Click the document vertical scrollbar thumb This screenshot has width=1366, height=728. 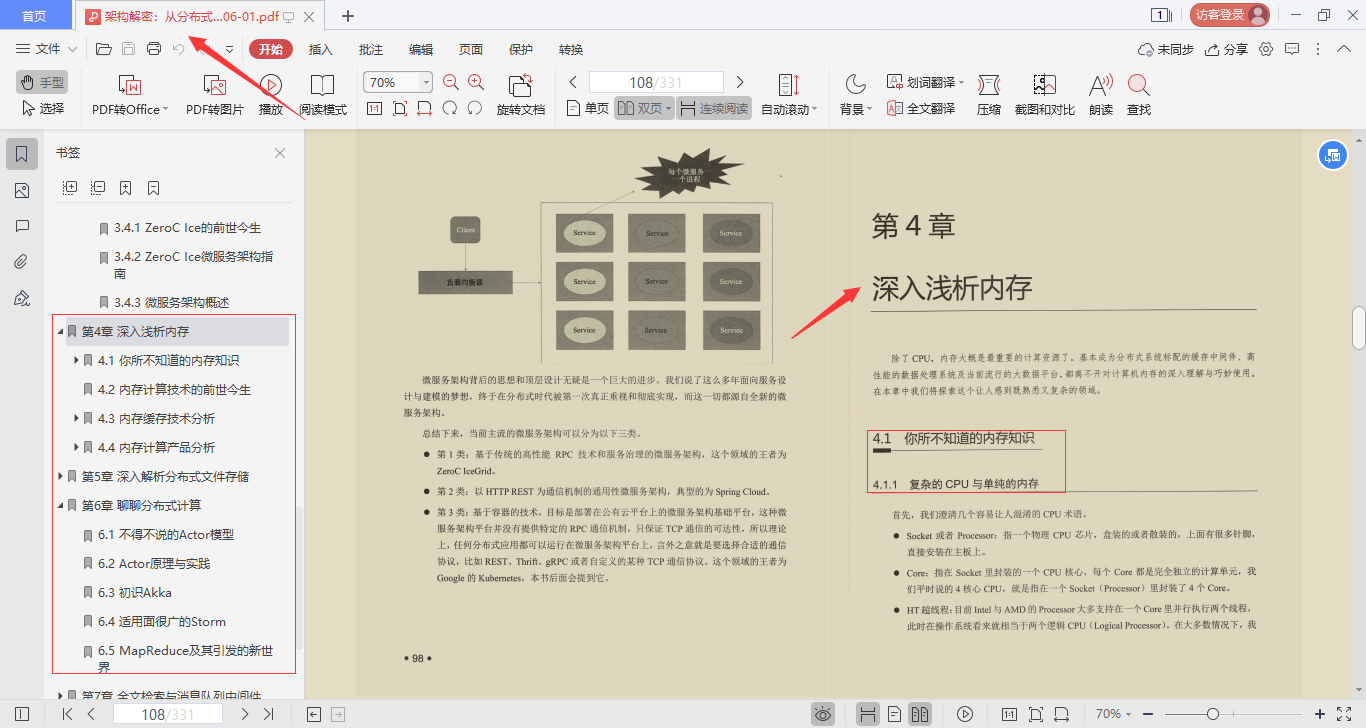[1359, 327]
